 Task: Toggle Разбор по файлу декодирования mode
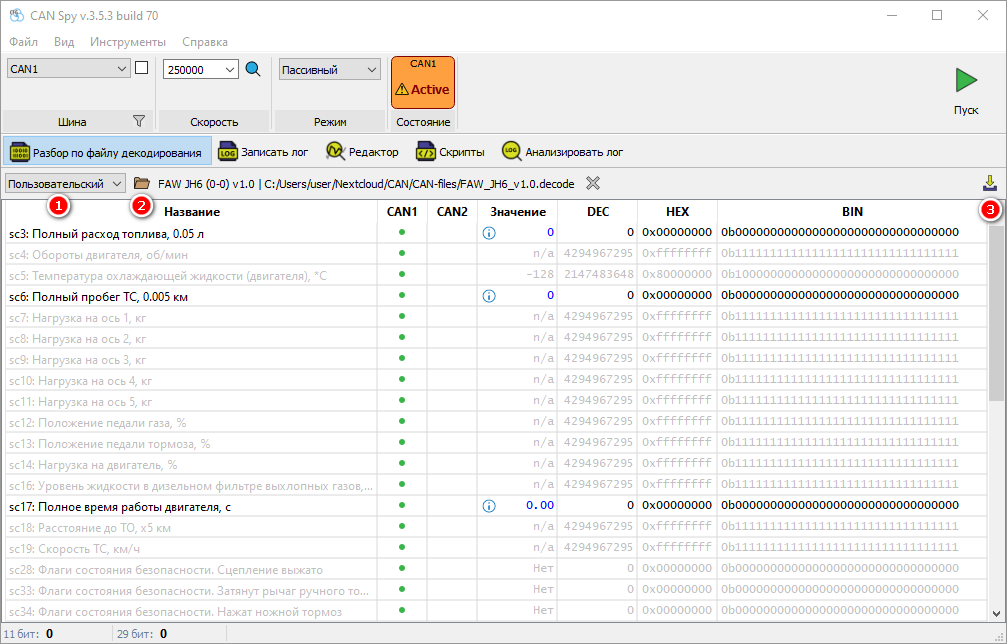(x=107, y=152)
